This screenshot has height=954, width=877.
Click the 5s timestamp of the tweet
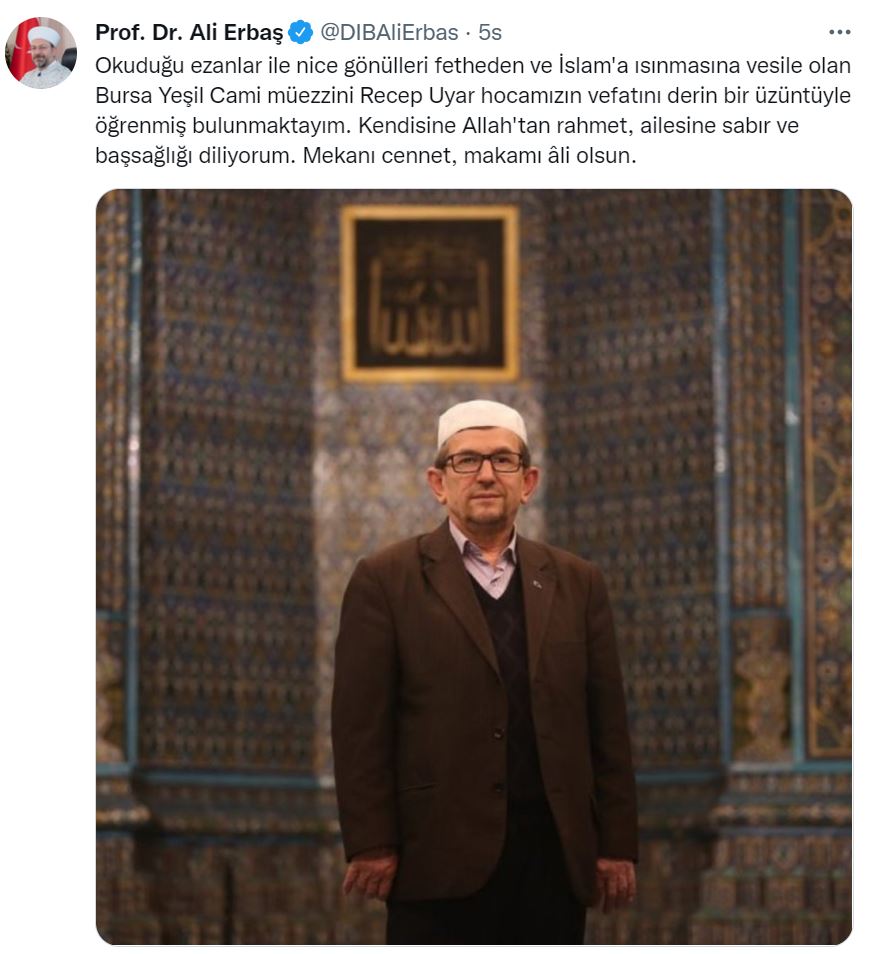[490, 32]
